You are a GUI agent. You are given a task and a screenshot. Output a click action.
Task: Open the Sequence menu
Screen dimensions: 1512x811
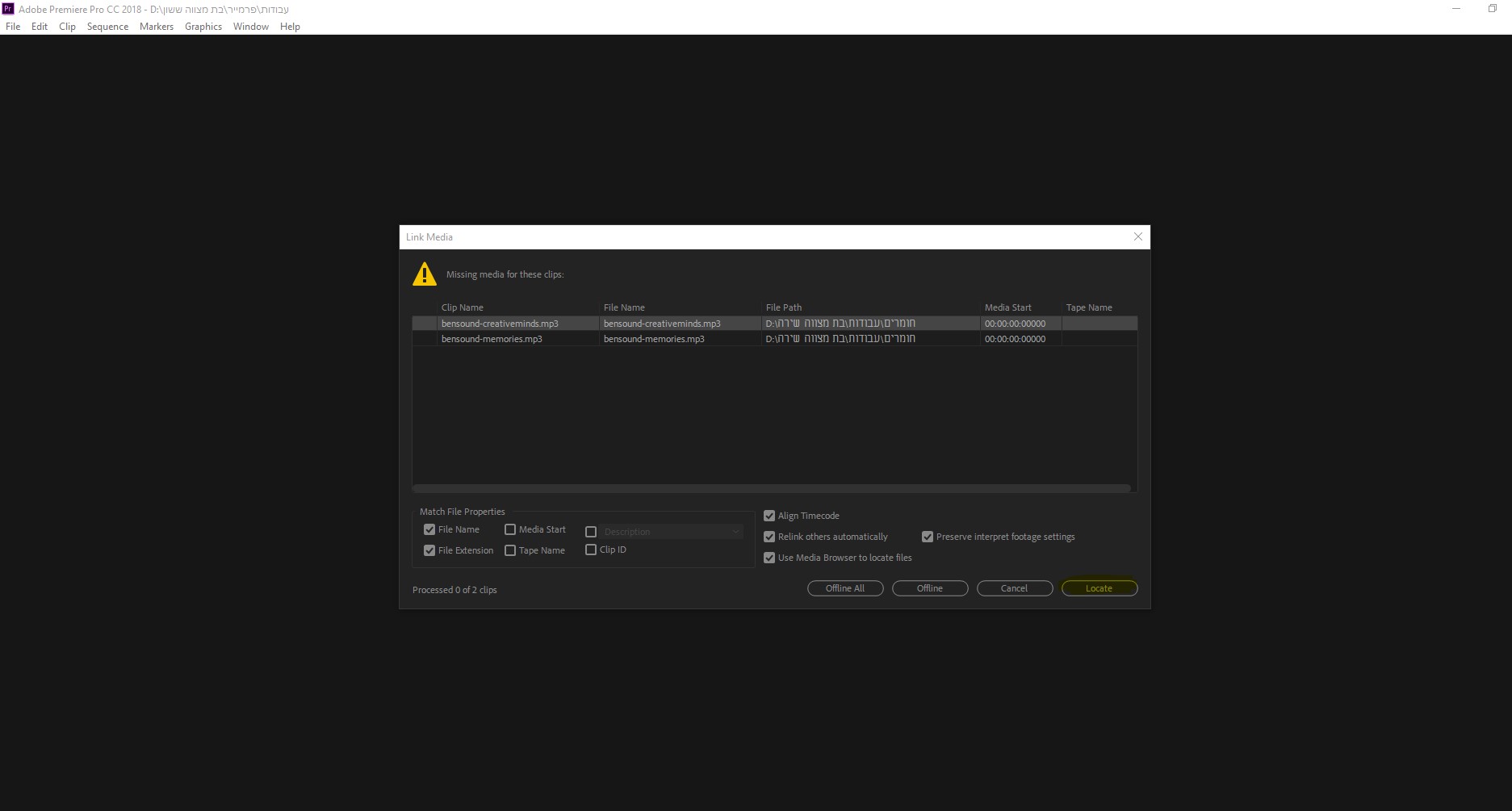[x=107, y=27]
